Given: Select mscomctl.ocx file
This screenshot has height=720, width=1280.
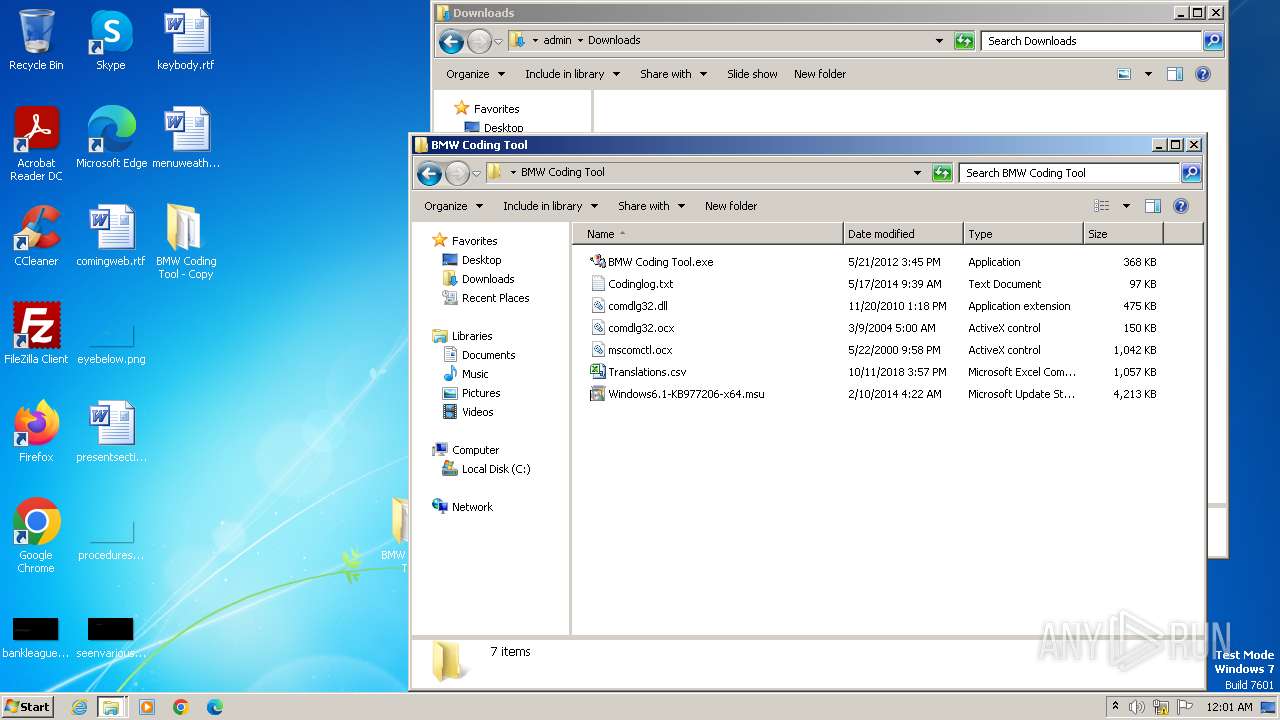Looking at the screenshot, I should [640, 350].
